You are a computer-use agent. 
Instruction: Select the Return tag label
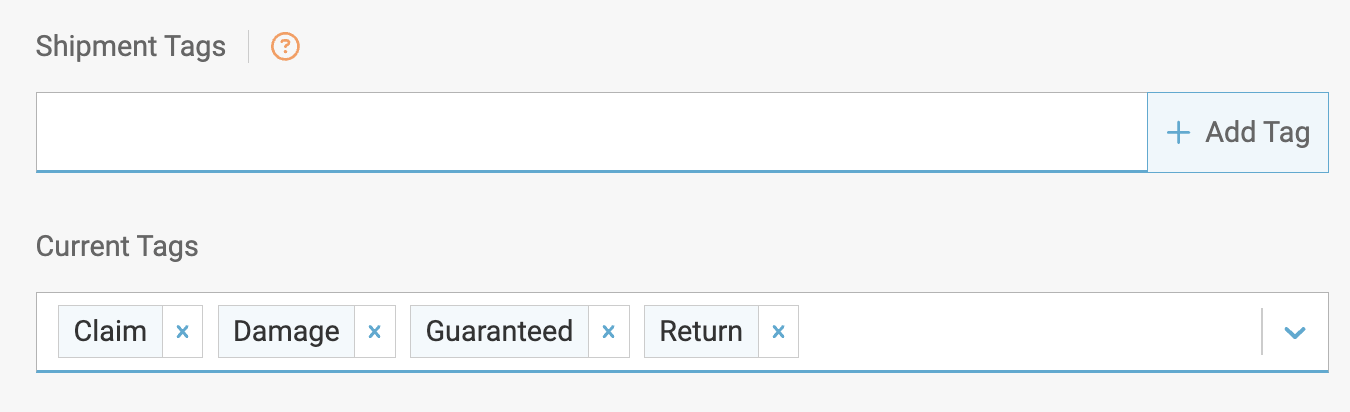(701, 332)
